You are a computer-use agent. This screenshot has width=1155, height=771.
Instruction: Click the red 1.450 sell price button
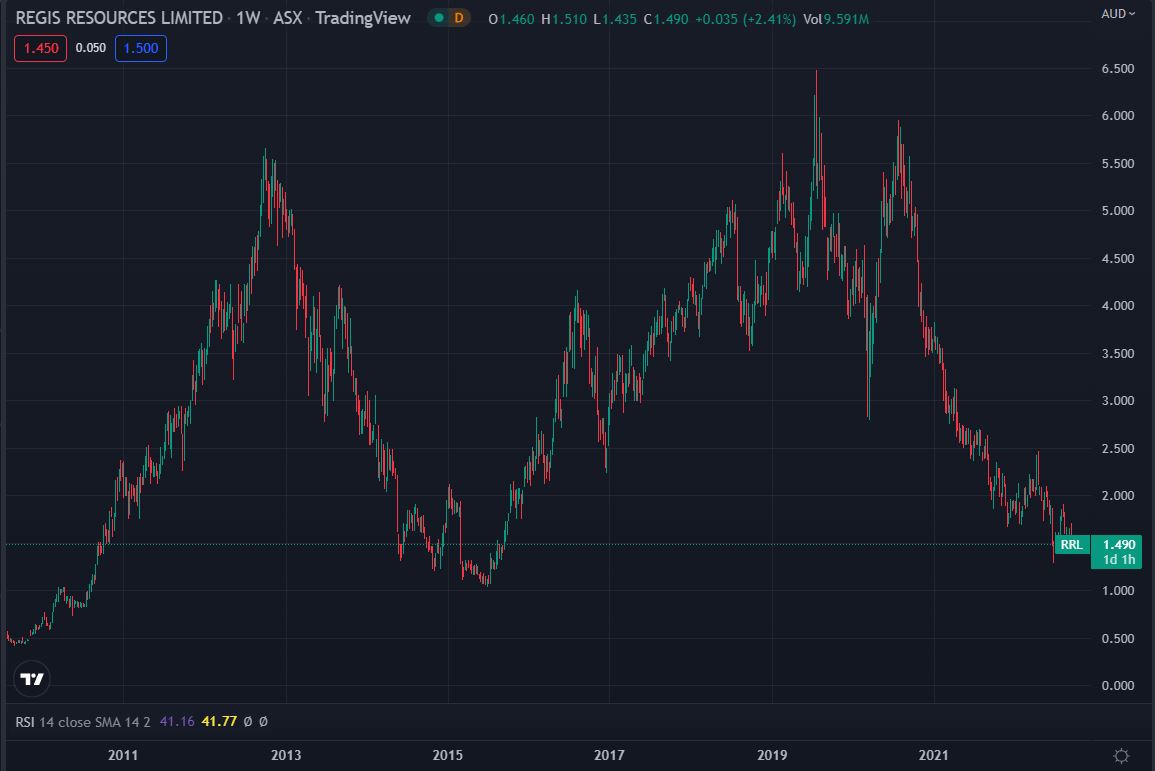coord(41,49)
